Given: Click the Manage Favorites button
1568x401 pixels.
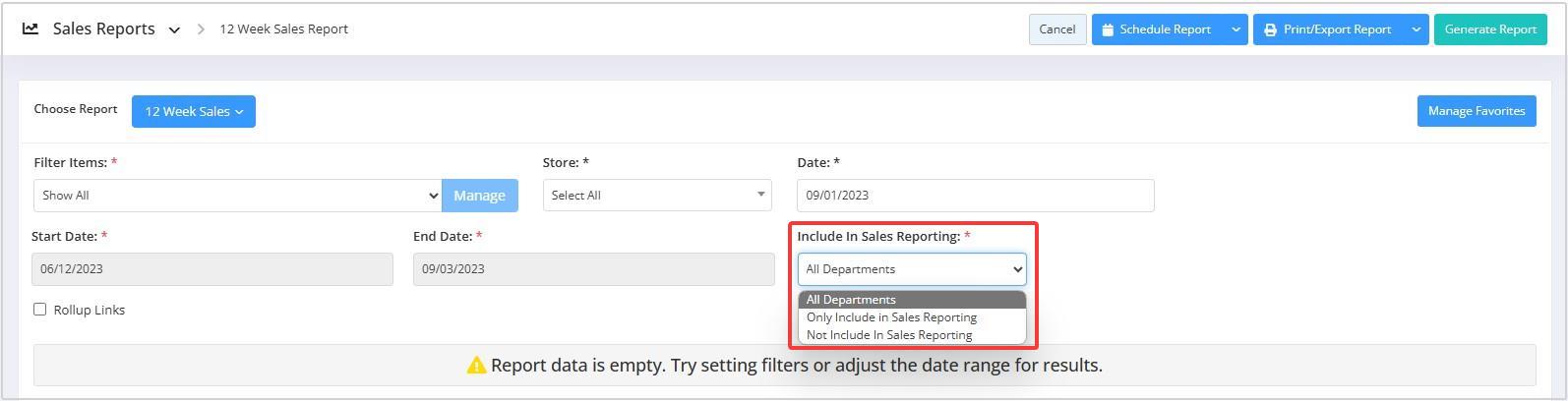Looking at the screenshot, I should click(1477, 111).
